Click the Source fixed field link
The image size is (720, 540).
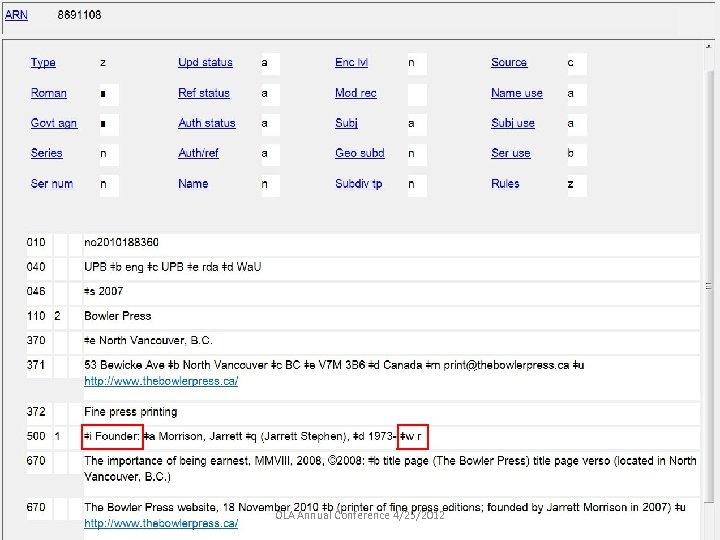[509, 62]
